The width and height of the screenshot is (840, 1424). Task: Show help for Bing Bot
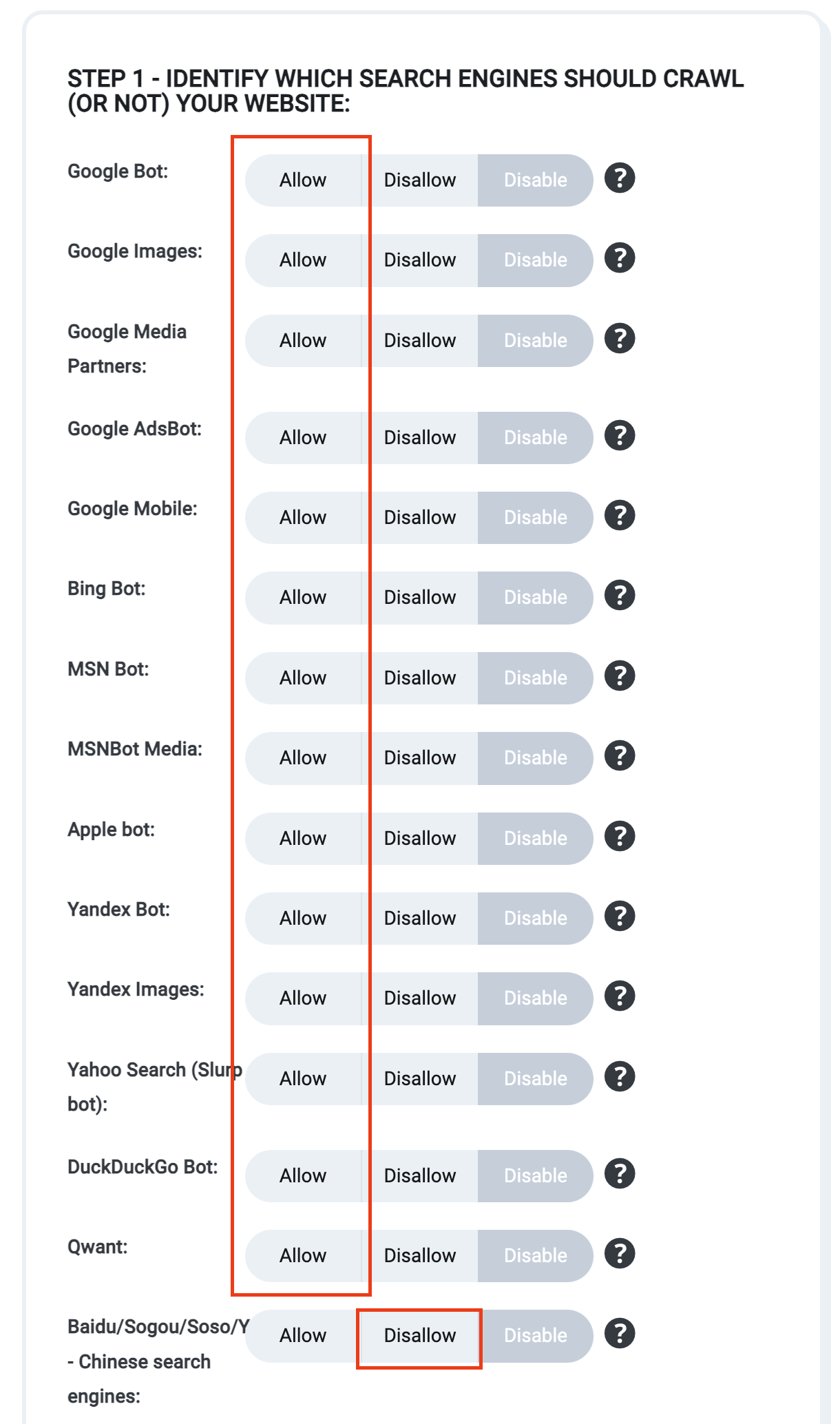click(620, 596)
